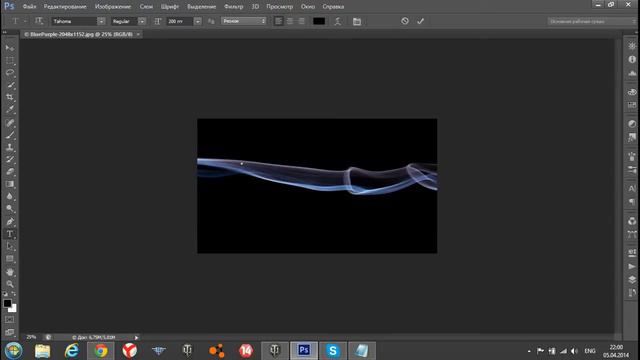Reset to default foreground and background colors
This screenshot has height=360, width=640.
pyautogui.click(x=5, y=294)
